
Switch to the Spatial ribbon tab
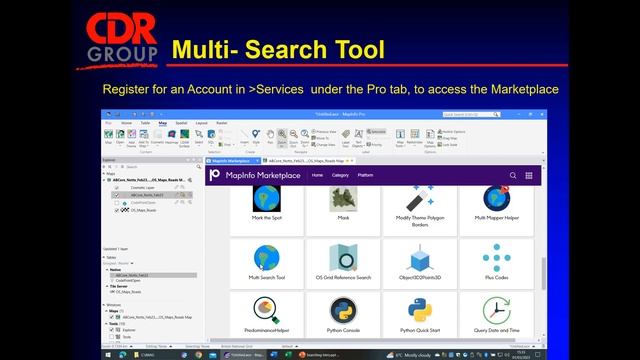coord(181,123)
